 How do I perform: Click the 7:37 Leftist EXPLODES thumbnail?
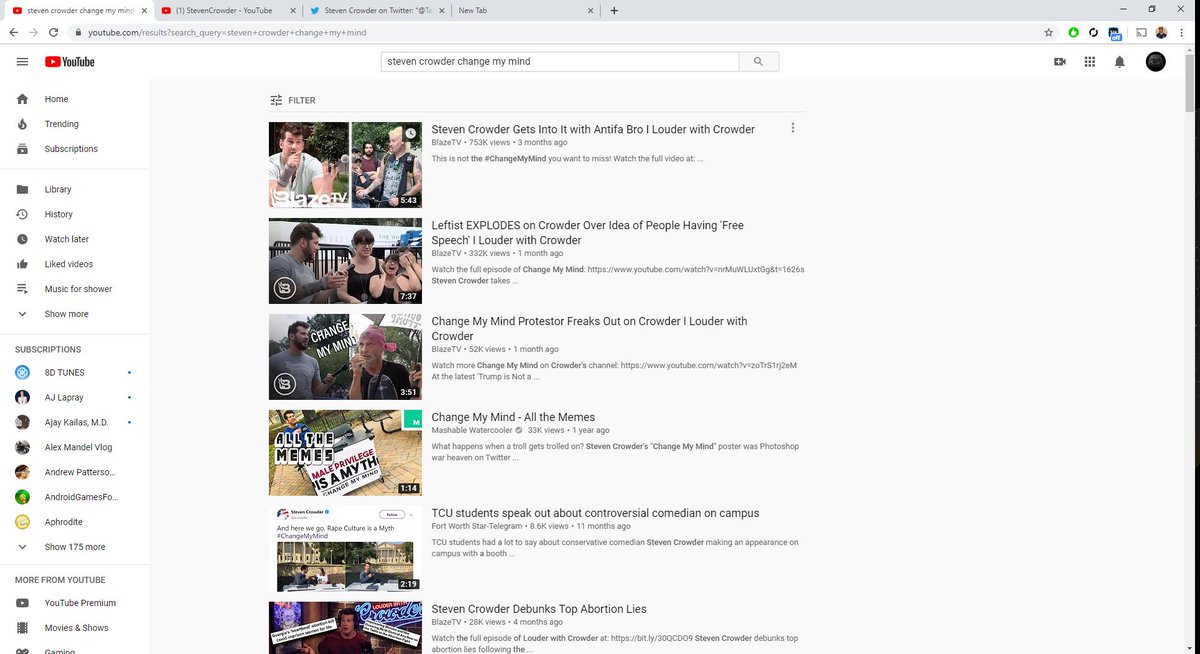point(345,261)
